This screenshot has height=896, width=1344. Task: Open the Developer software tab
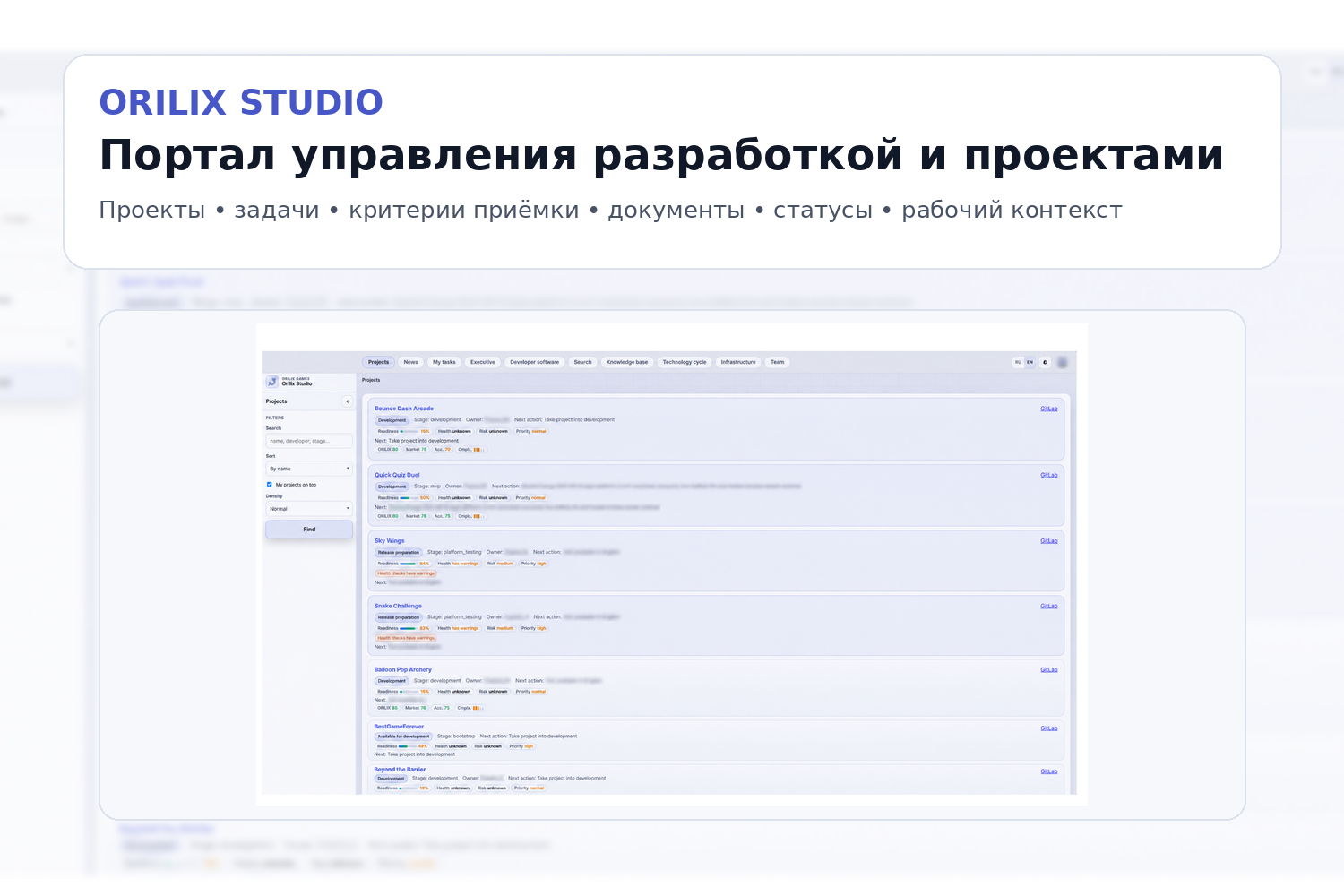click(x=534, y=363)
